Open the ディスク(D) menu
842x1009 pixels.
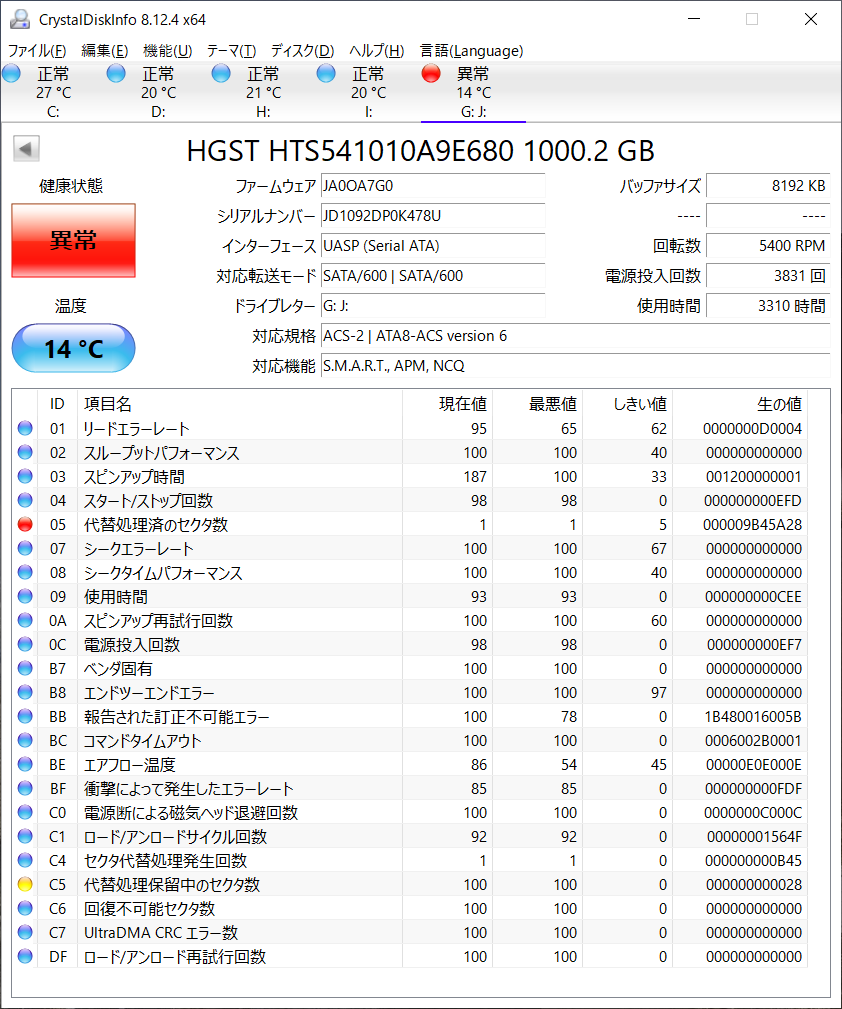tap(302, 50)
